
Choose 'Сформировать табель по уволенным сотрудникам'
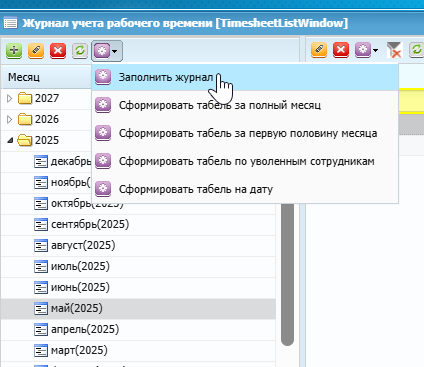tap(245, 161)
